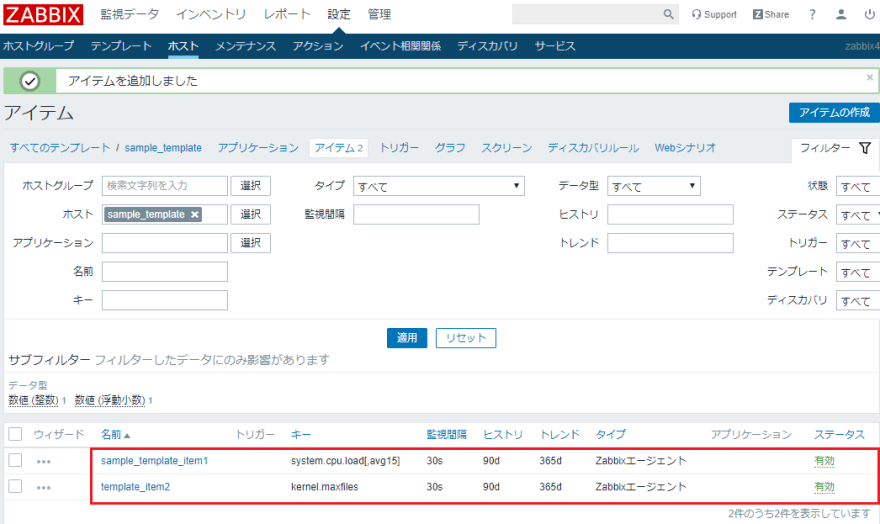
Task: Open the user profile icon
Action: click(841, 15)
